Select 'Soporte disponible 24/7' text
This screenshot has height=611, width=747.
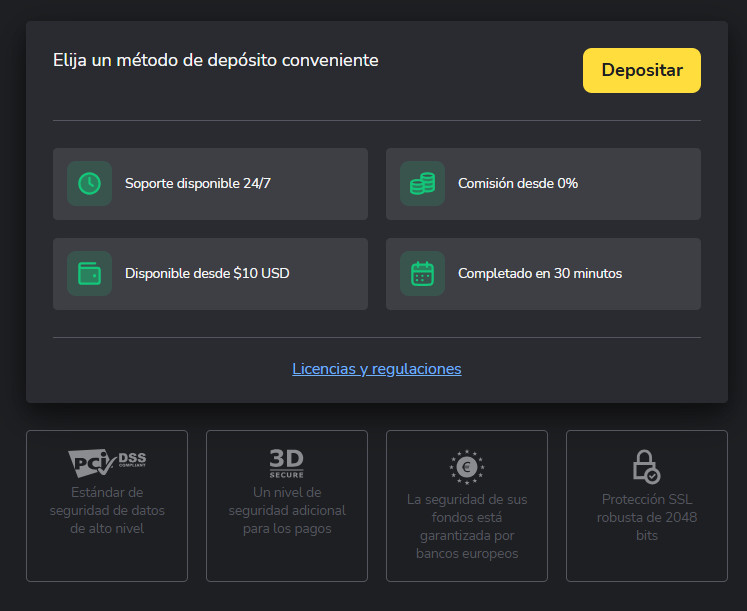tap(198, 183)
